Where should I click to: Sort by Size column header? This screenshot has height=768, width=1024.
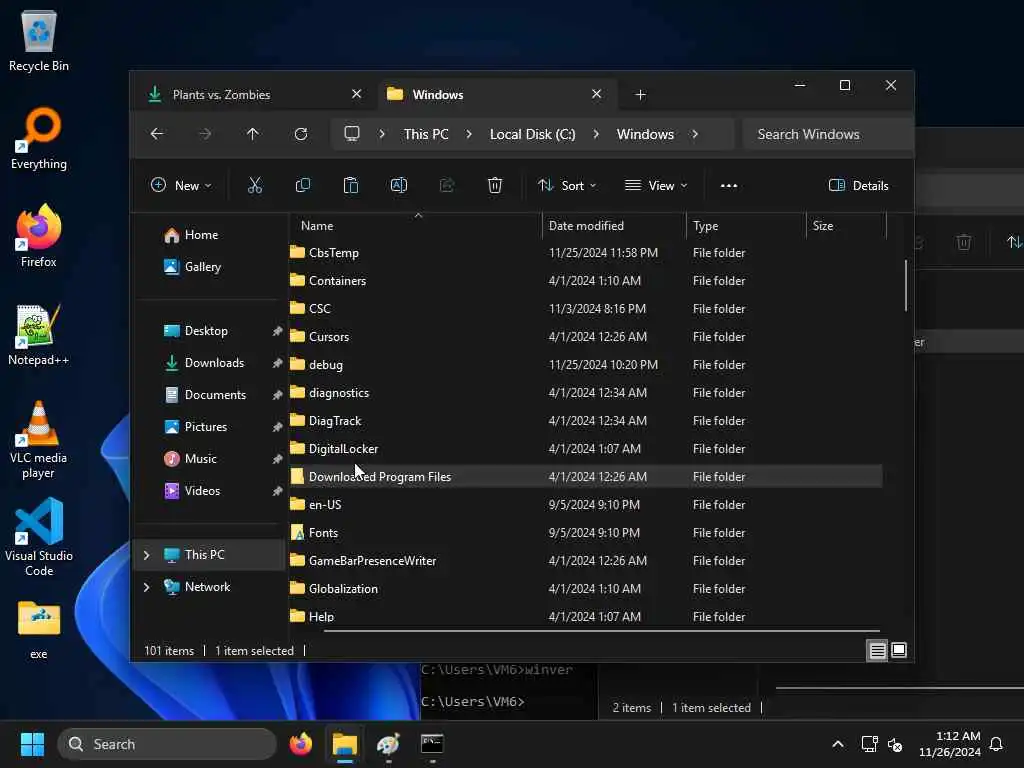pos(846,226)
